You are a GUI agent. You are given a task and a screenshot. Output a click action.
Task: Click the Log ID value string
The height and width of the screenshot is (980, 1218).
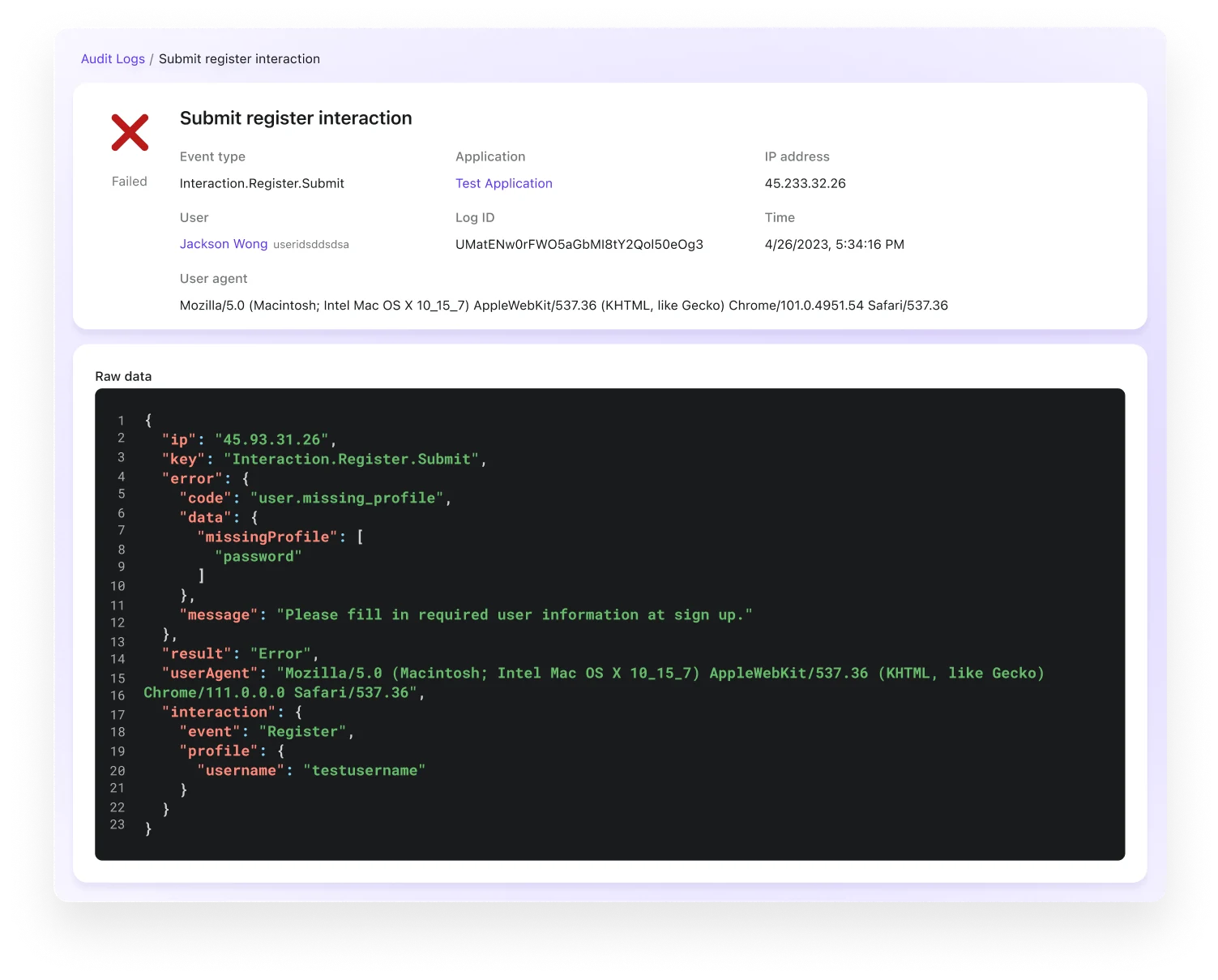pos(579,244)
